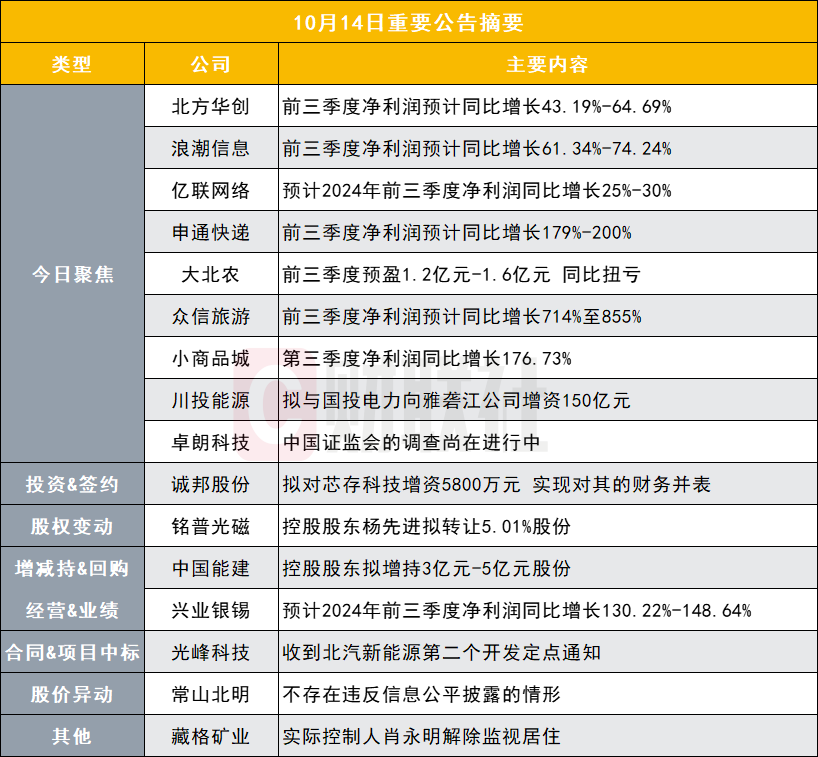The height and width of the screenshot is (757, 818).
Task: Click text 实际控制人肖永明解除监视居住
Action: (422, 736)
